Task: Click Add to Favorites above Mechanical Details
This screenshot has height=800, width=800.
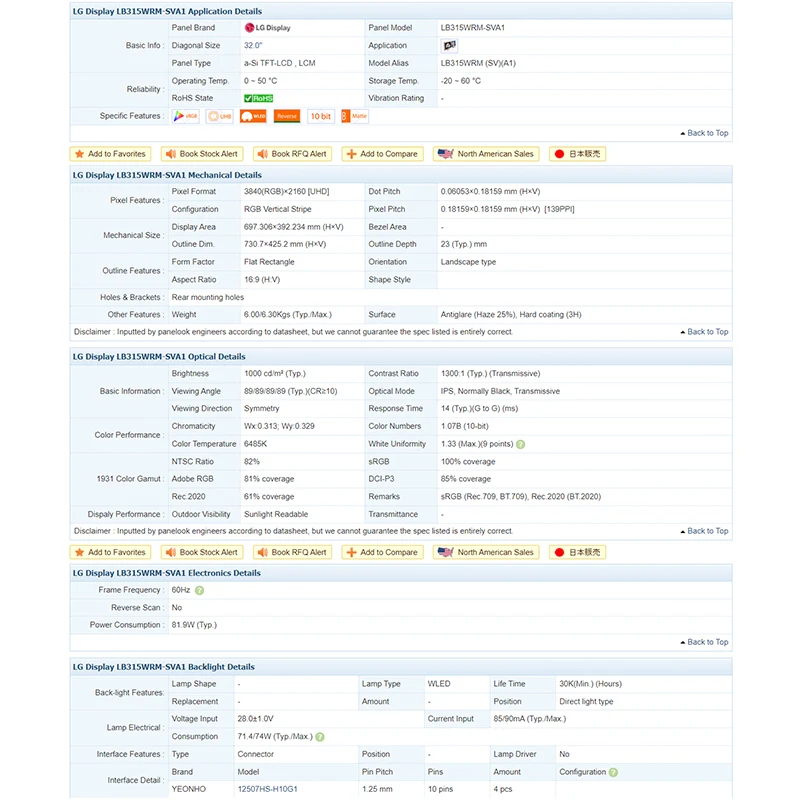Action: coord(110,154)
